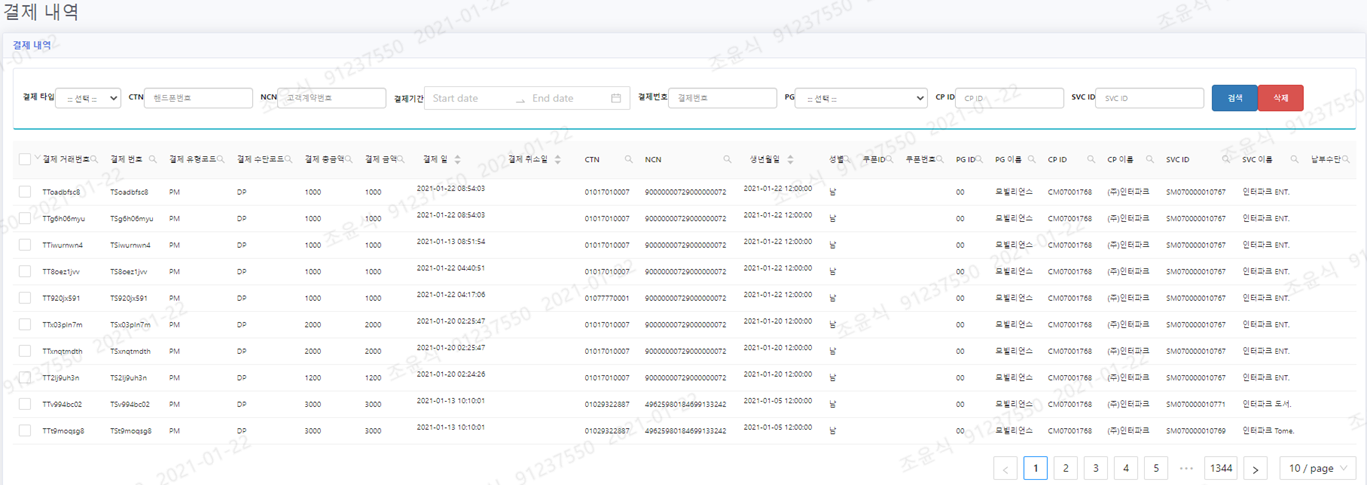Open search filter for CP ID column
This screenshot has height=485, width=1367.
click(x=1092, y=159)
